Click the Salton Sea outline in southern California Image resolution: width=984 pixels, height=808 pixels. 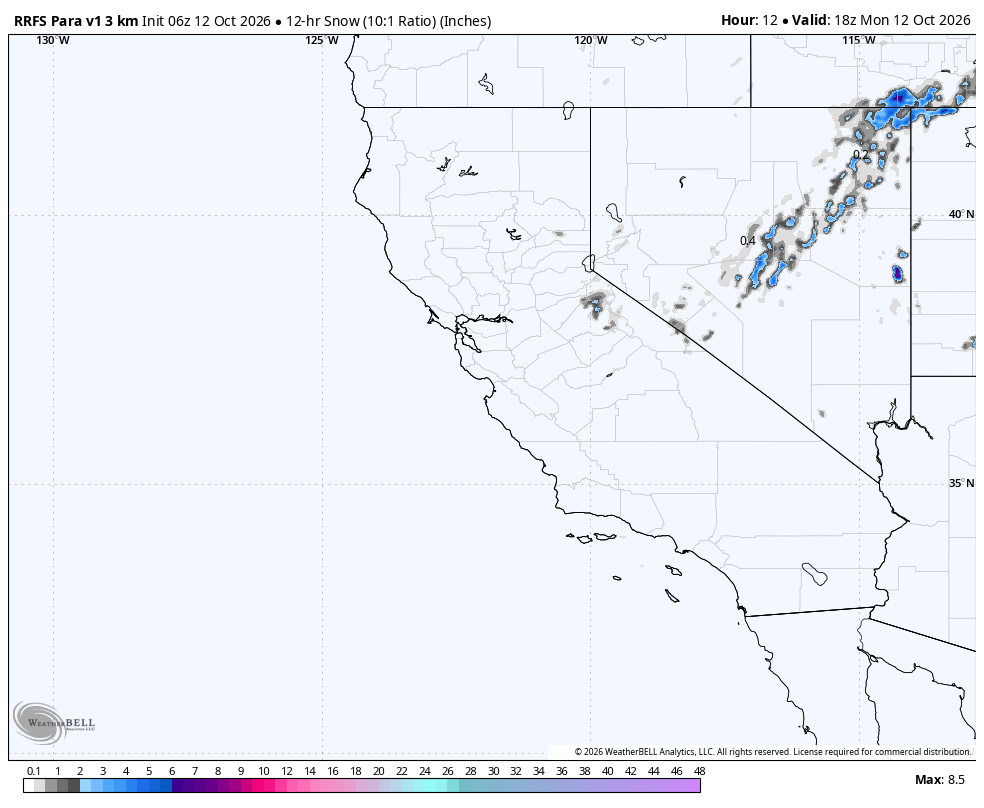pyautogui.click(x=815, y=574)
